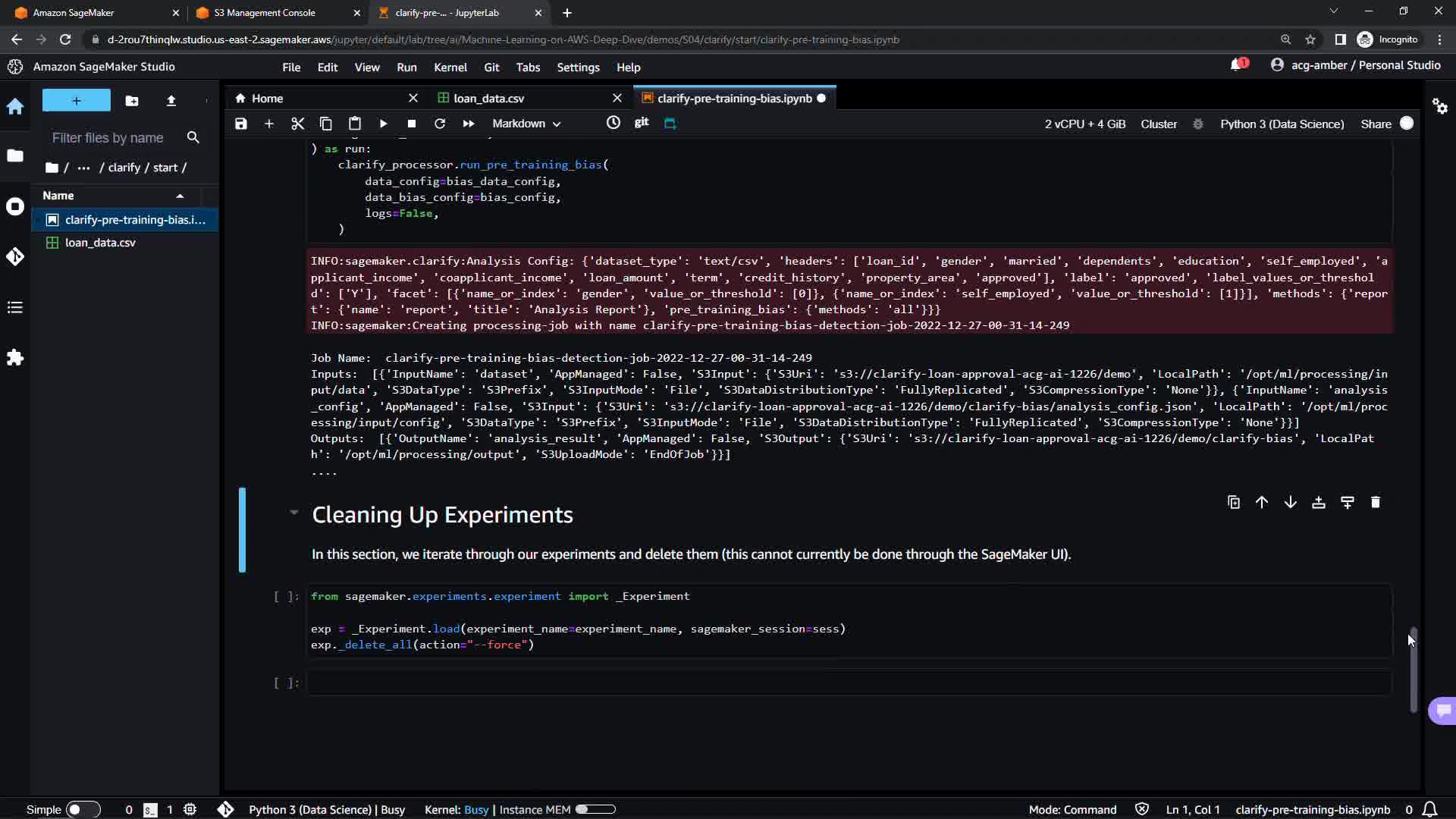
Task: Open the Git sidebar panel icon
Action: [15, 256]
